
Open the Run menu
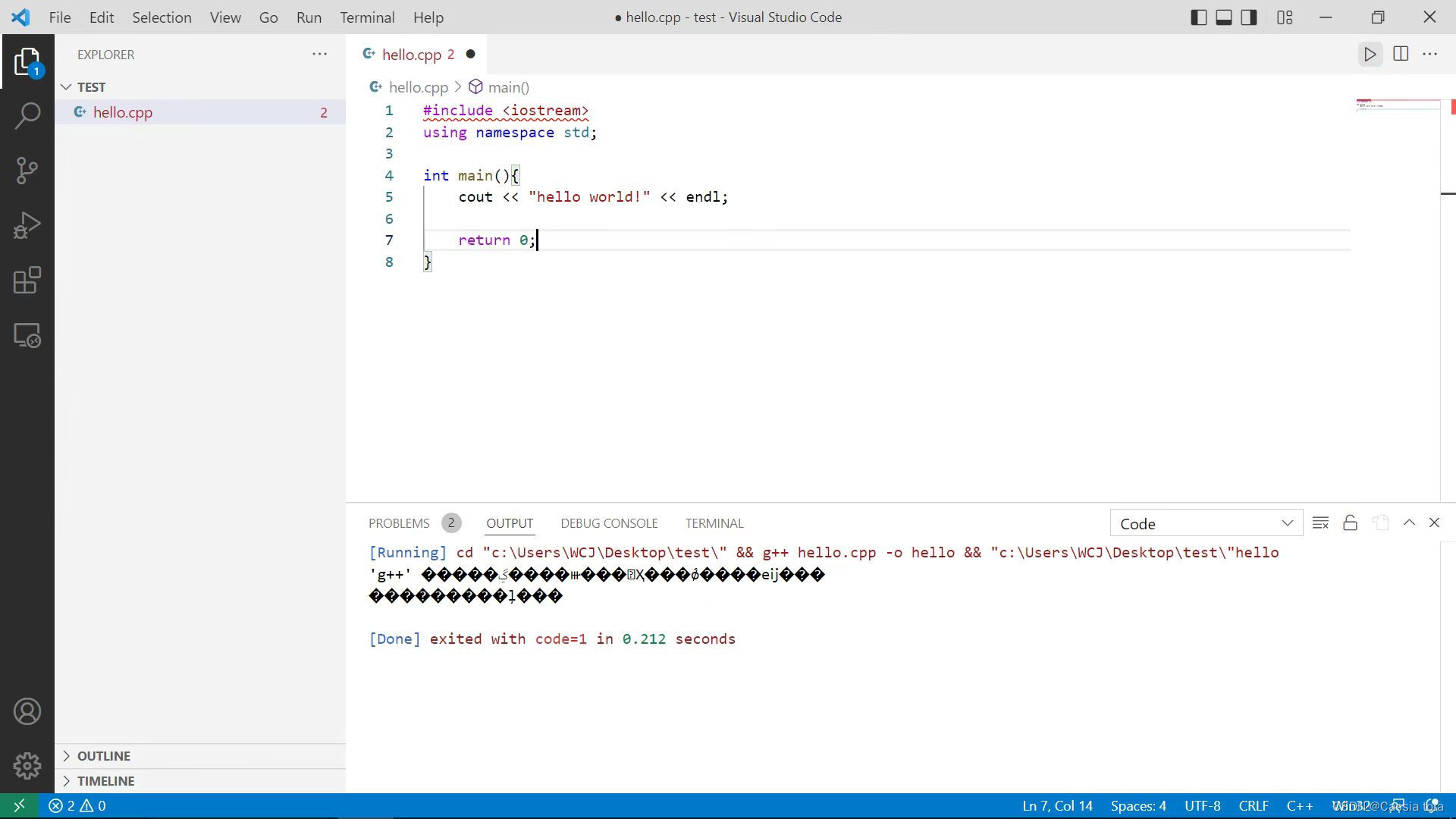pyautogui.click(x=309, y=17)
